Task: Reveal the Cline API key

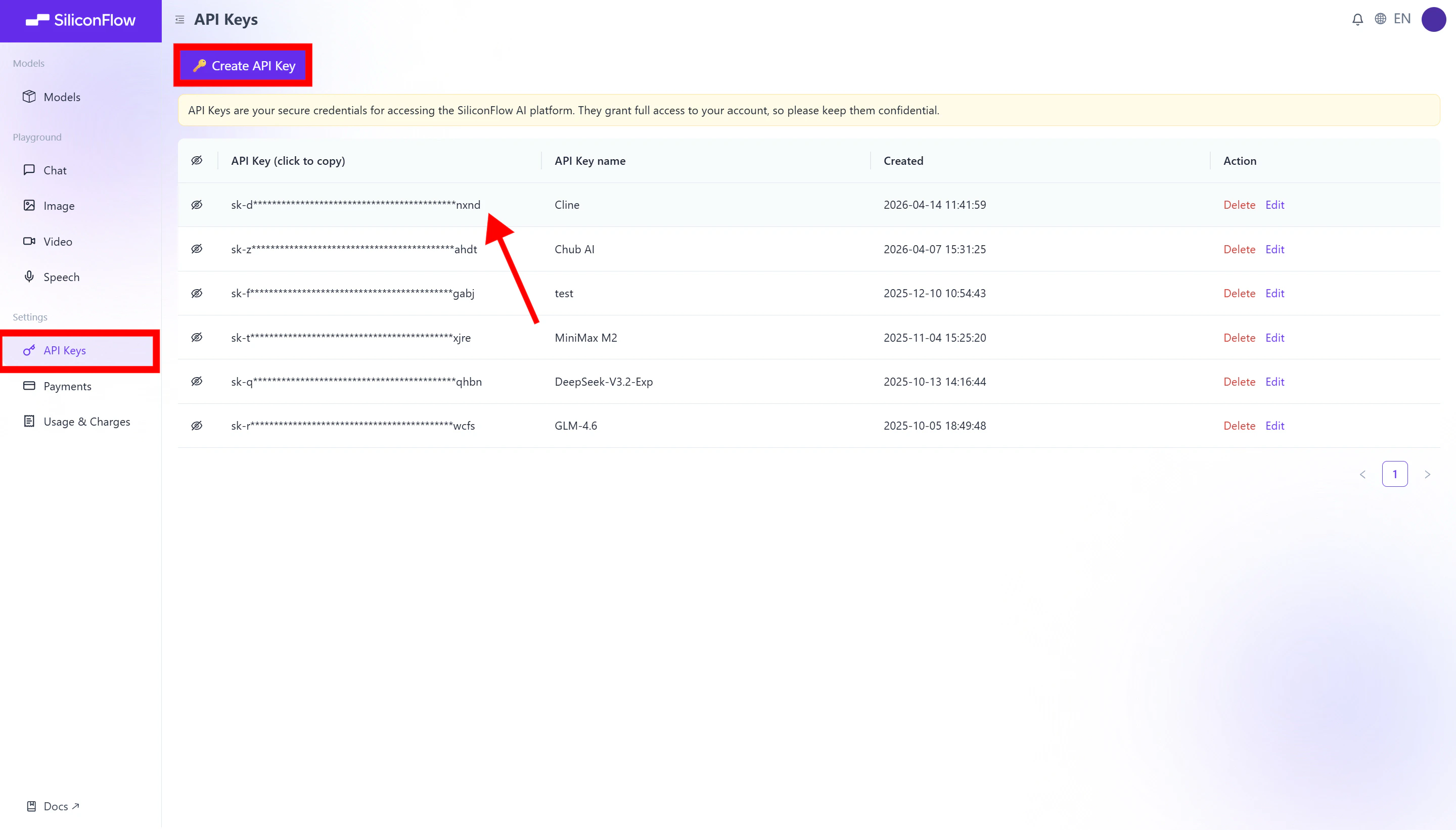Action: [x=197, y=205]
